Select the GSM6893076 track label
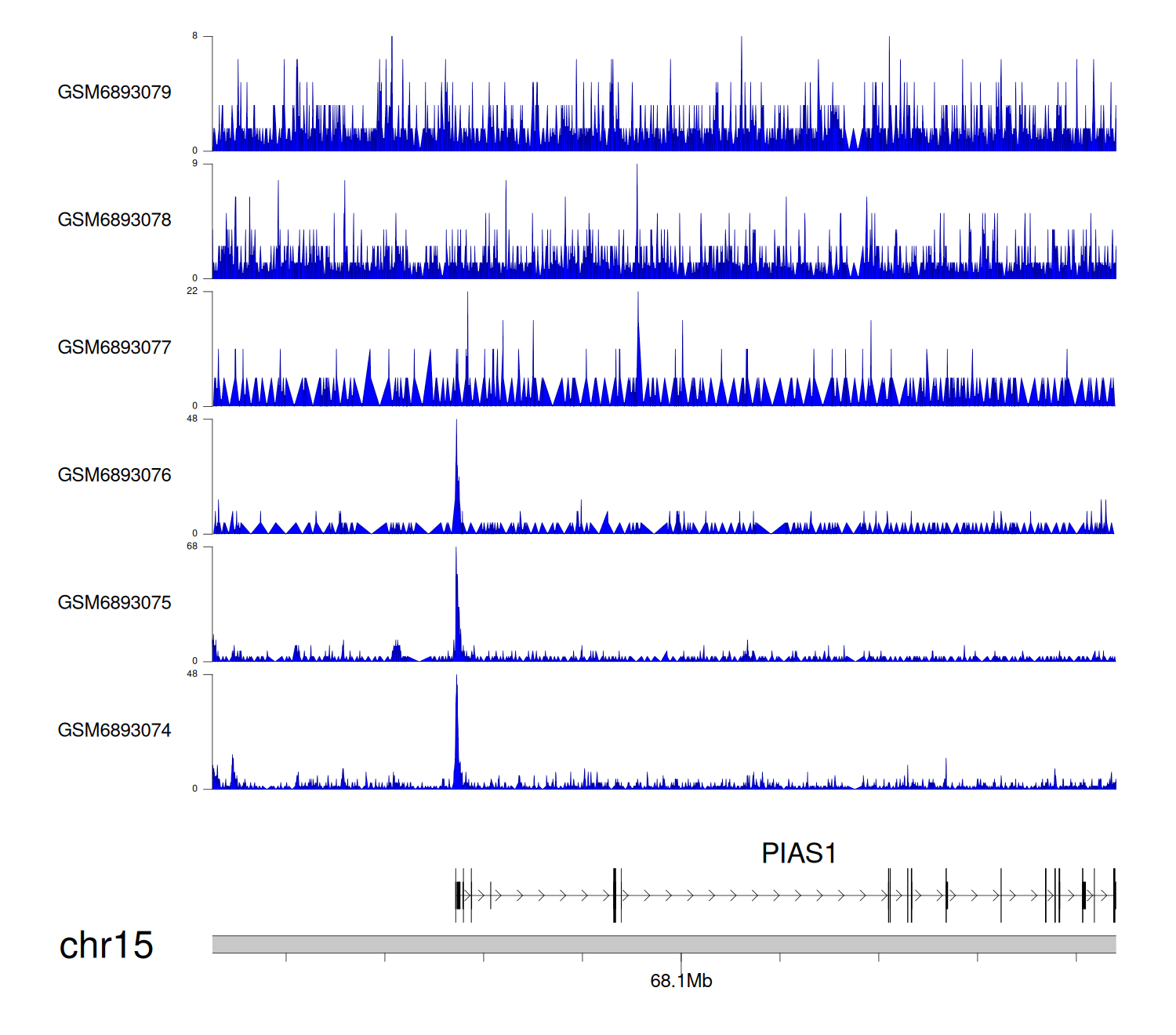 click(114, 475)
